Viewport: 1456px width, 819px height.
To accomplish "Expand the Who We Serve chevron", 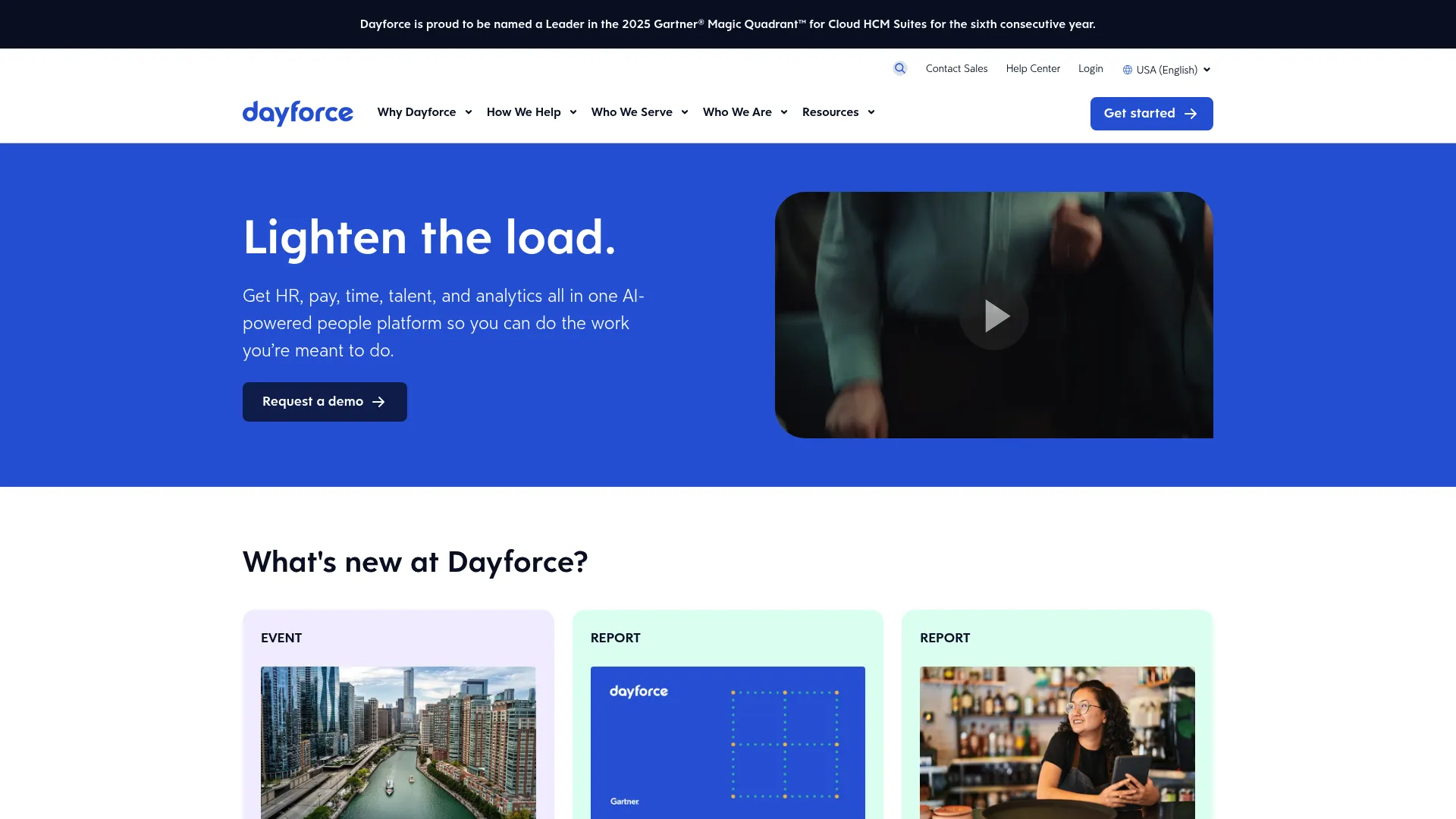I will pos(685,112).
